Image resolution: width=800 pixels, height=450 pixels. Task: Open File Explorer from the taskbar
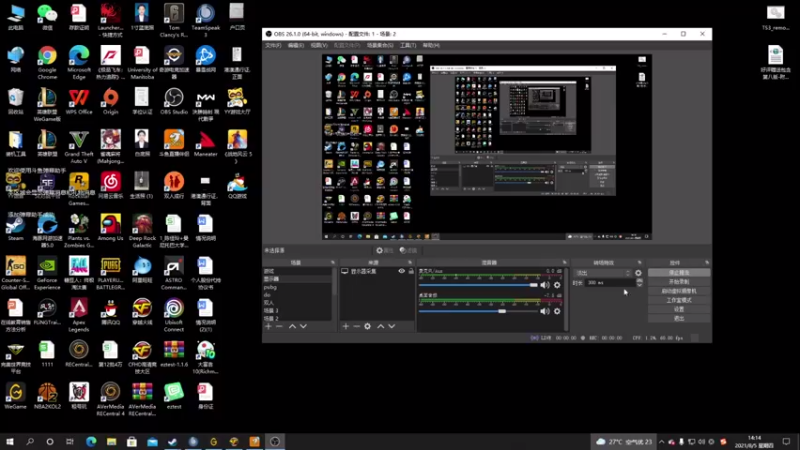coord(112,442)
